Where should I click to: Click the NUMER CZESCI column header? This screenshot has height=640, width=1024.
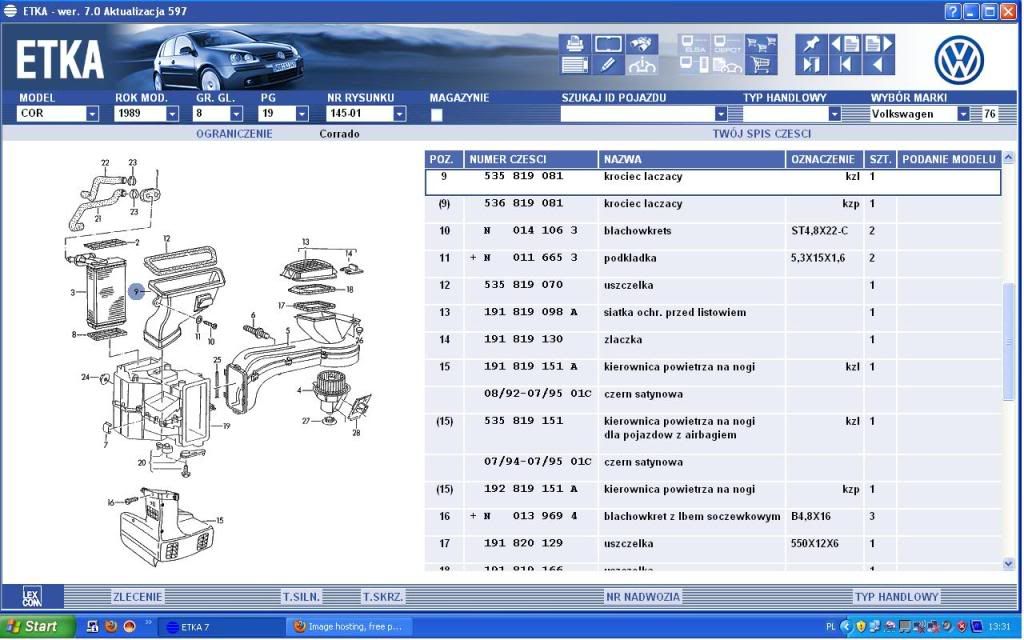(x=530, y=159)
